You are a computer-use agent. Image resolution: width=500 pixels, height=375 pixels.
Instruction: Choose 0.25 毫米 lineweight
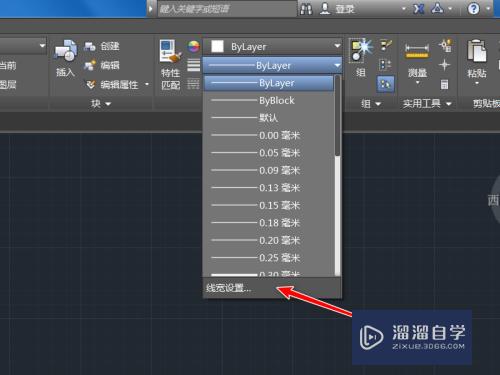point(269,258)
